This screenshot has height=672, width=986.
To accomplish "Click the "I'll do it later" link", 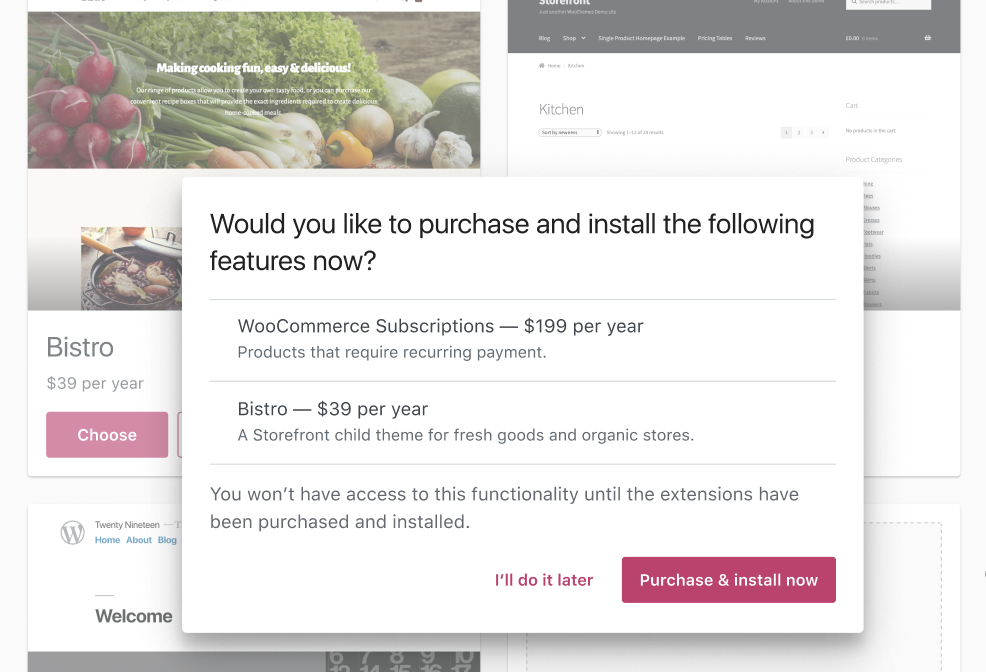I will [x=543, y=580].
